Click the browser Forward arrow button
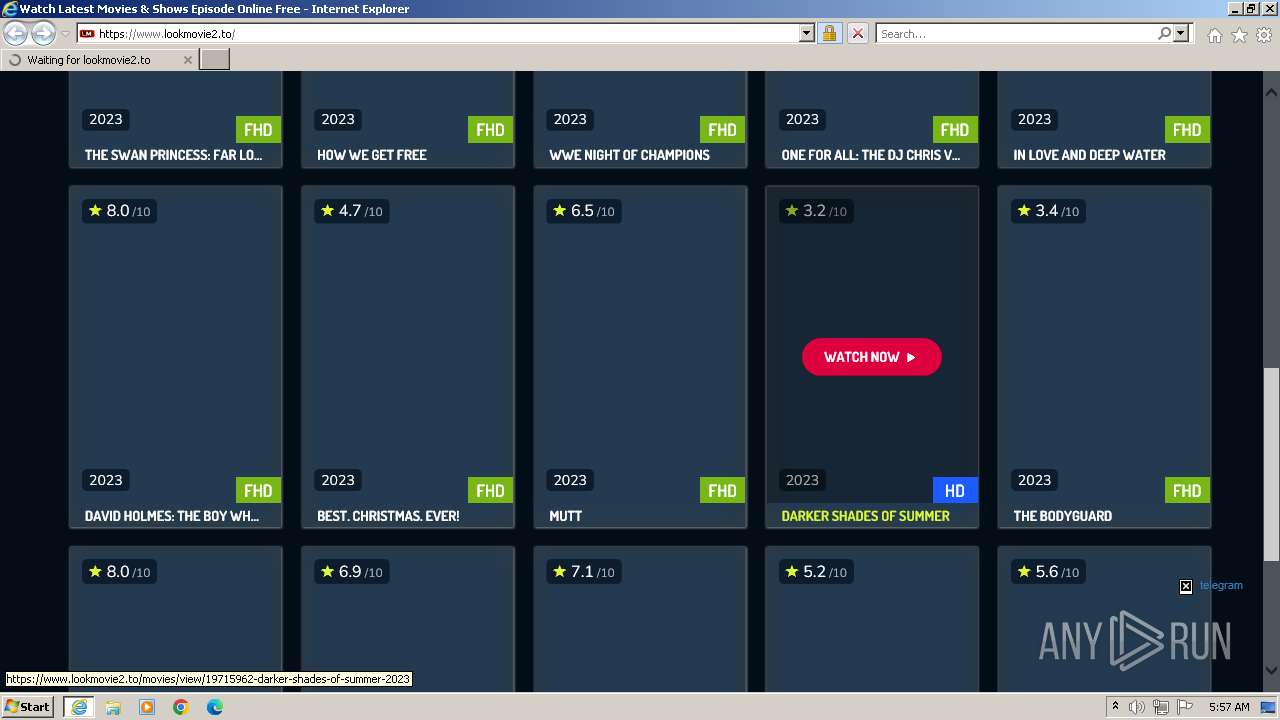The height and width of the screenshot is (720, 1280). click(x=43, y=34)
